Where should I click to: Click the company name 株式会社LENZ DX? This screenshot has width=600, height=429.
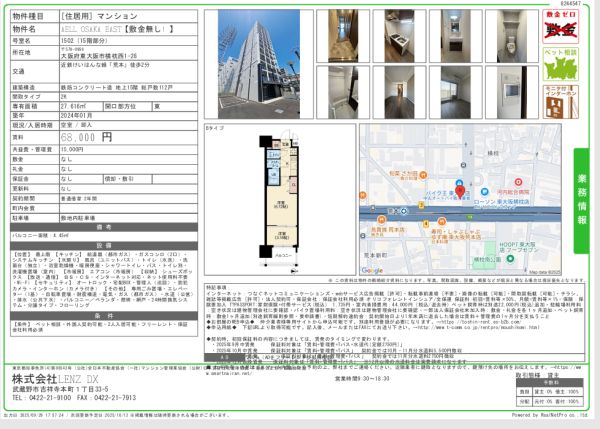point(55,379)
